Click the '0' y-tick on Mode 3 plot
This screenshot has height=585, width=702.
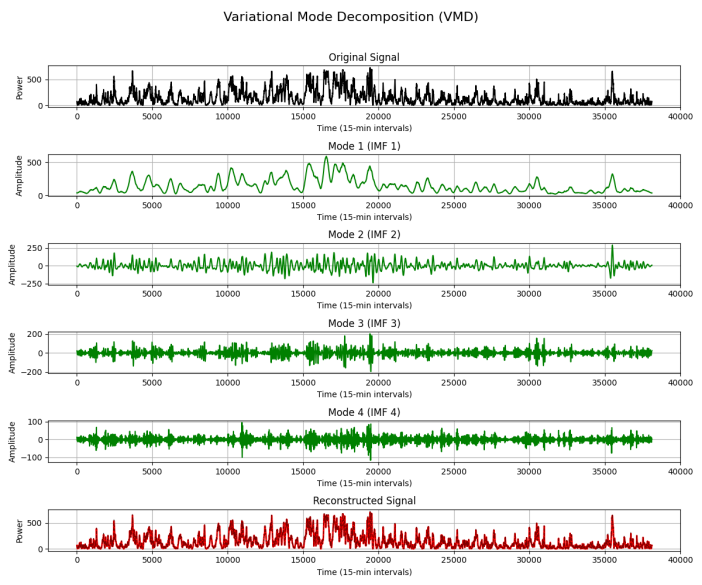(40, 353)
